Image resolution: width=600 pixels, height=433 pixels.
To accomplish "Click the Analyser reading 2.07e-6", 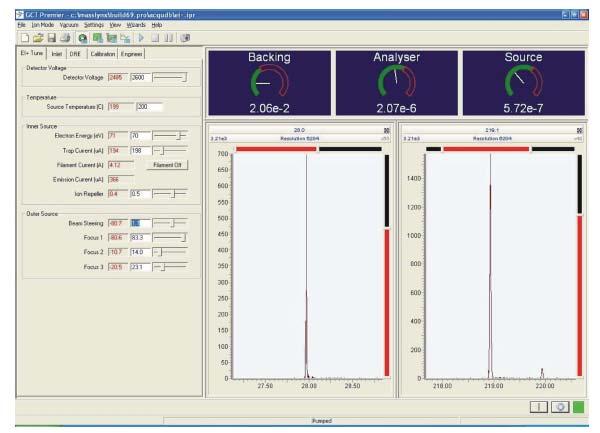I will point(396,108).
